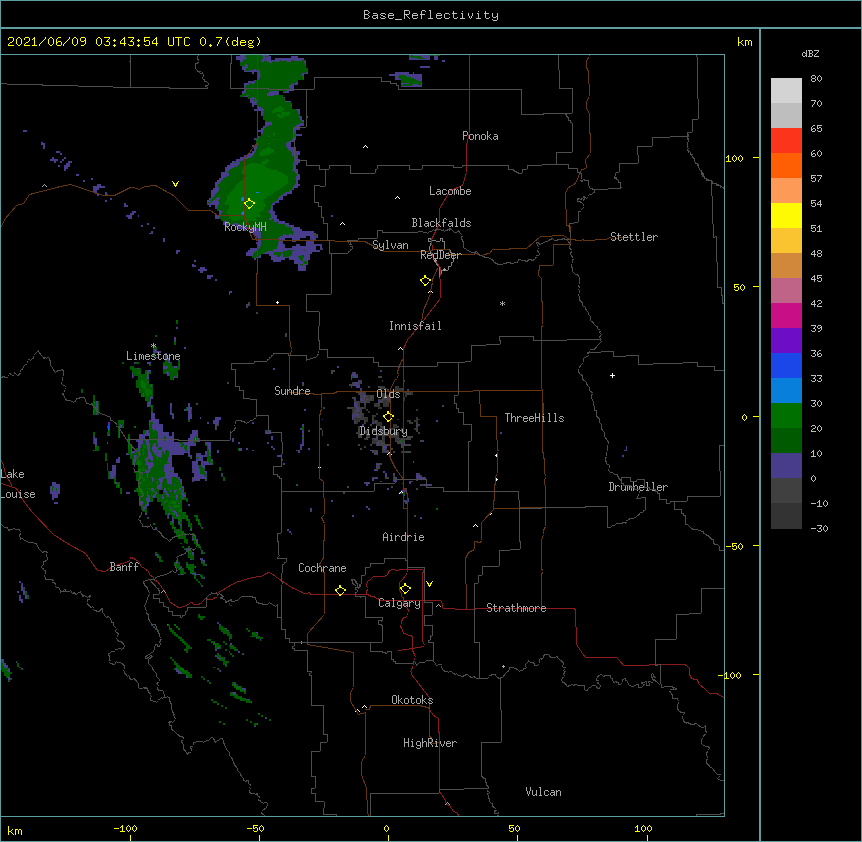The height and width of the screenshot is (842, 862).
Task: Click the Okotoks label
Action: point(412,700)
